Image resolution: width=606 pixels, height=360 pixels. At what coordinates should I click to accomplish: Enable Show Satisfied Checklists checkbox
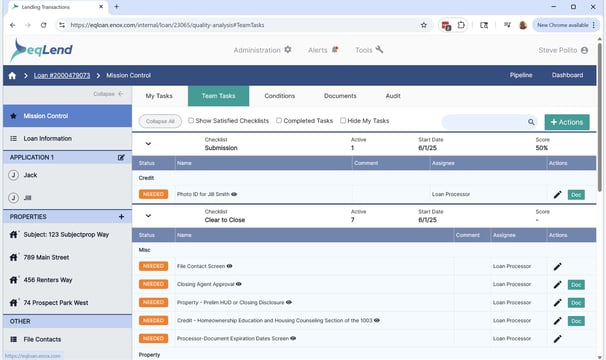[x=191, y=121]
